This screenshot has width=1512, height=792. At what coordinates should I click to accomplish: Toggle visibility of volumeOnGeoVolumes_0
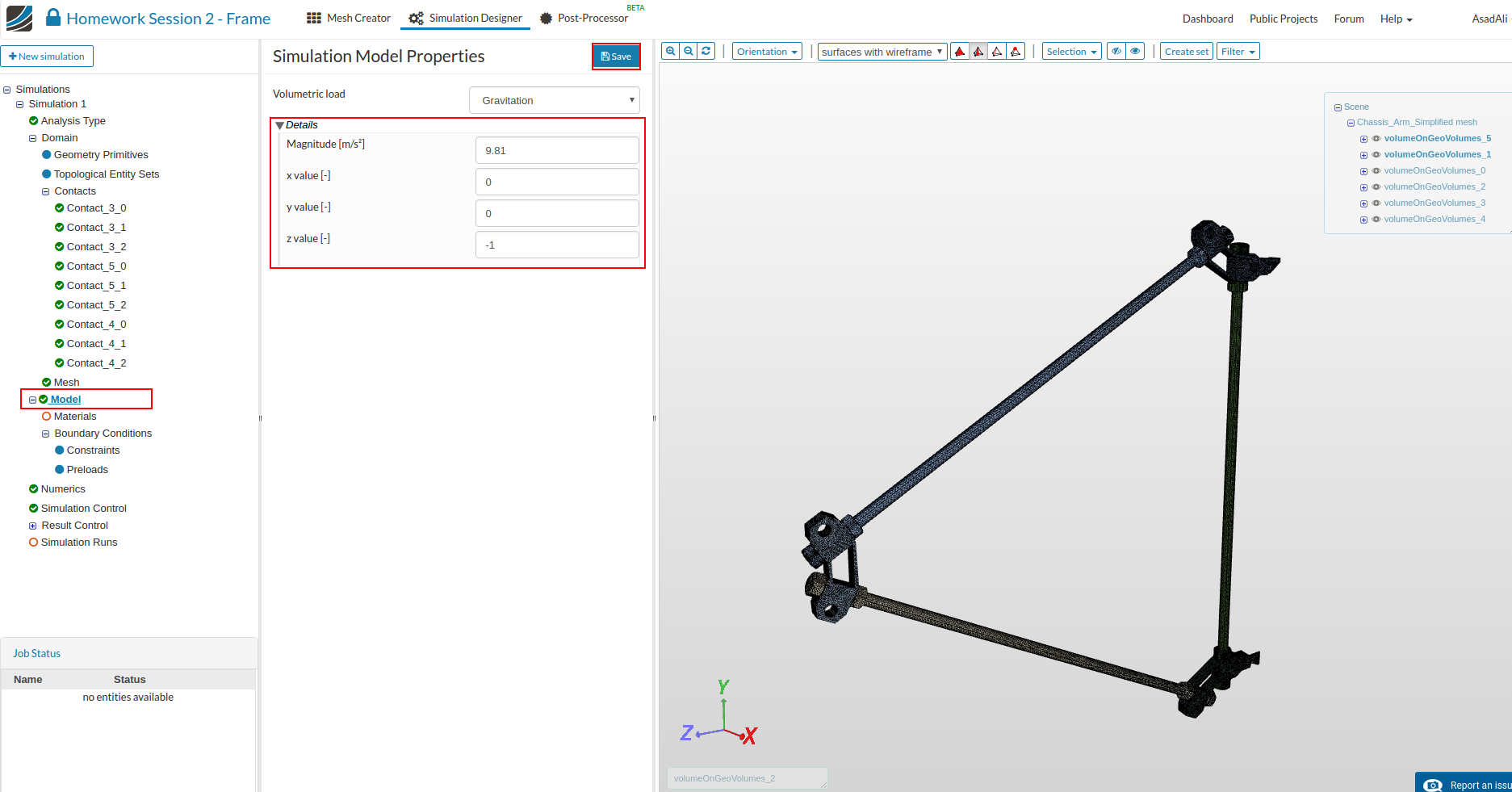click(x=1376, y=171)
